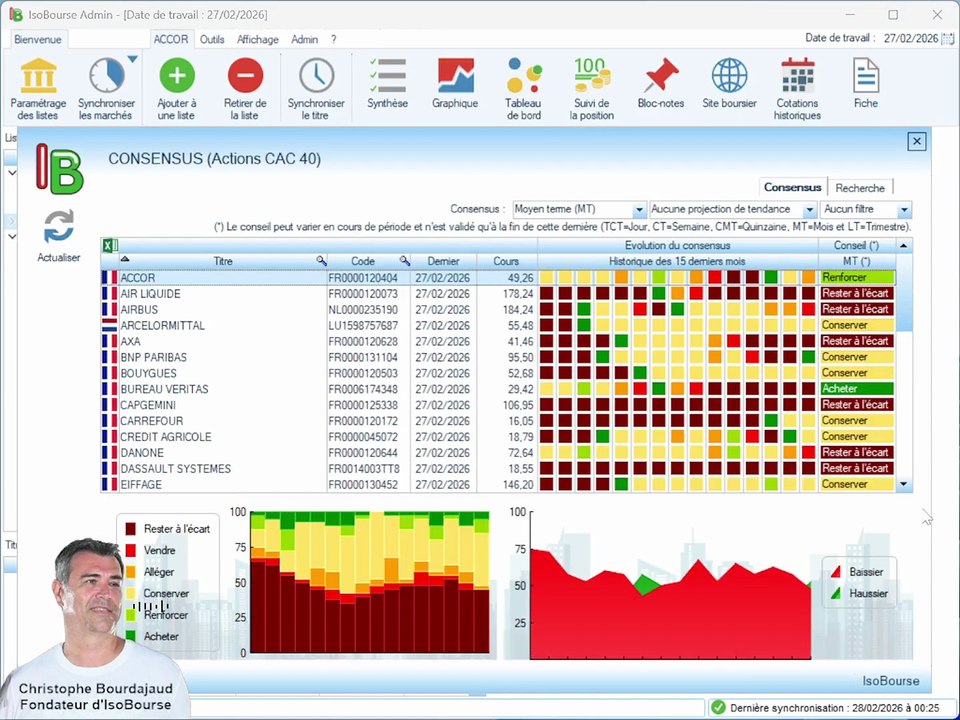Sort by the Titre column header
Image resolution: width=960 pixels, height=720 pixels.
pos(223,261)
